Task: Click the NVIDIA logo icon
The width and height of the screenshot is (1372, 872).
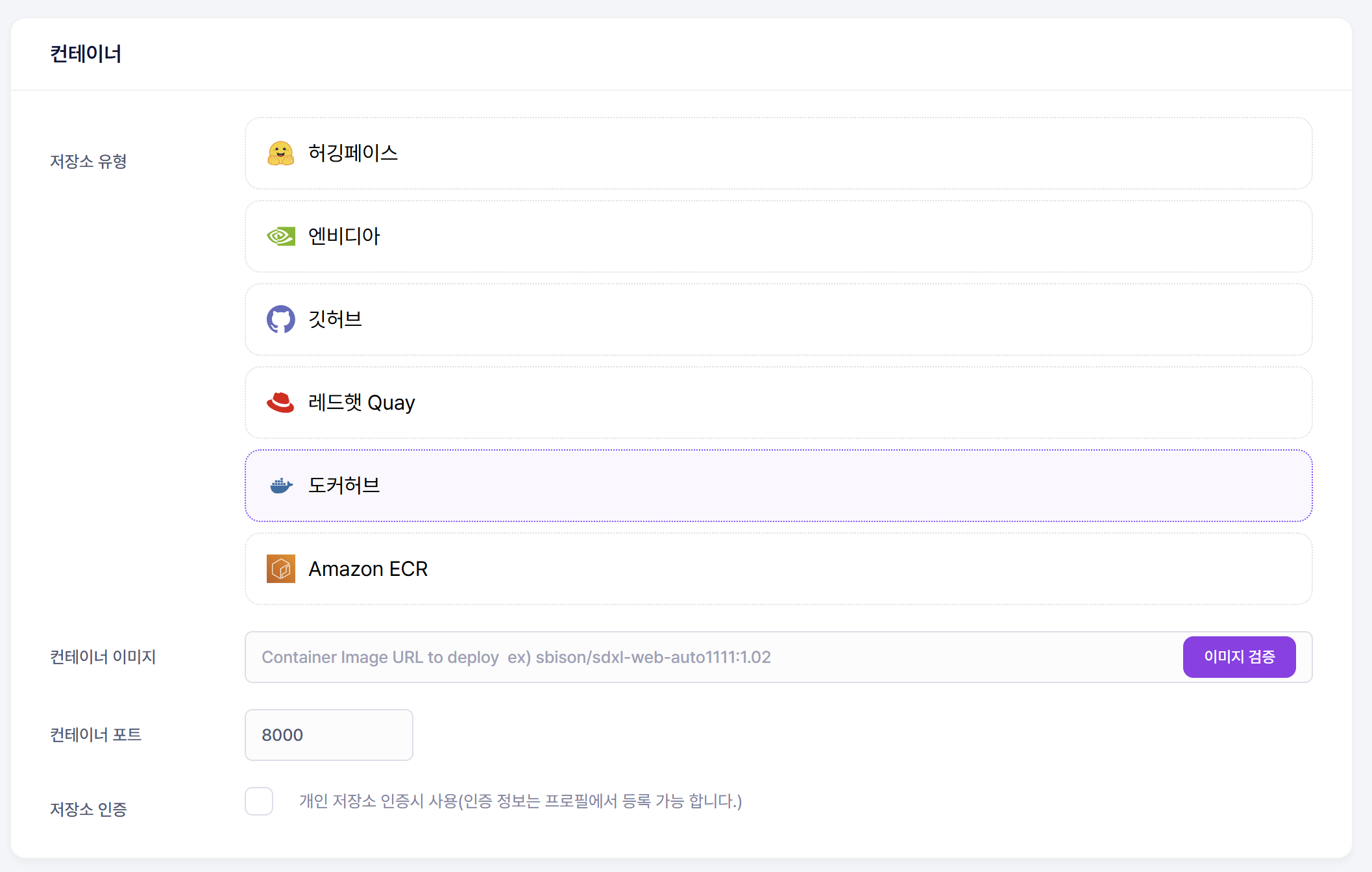Action: (x=280, y=236)
